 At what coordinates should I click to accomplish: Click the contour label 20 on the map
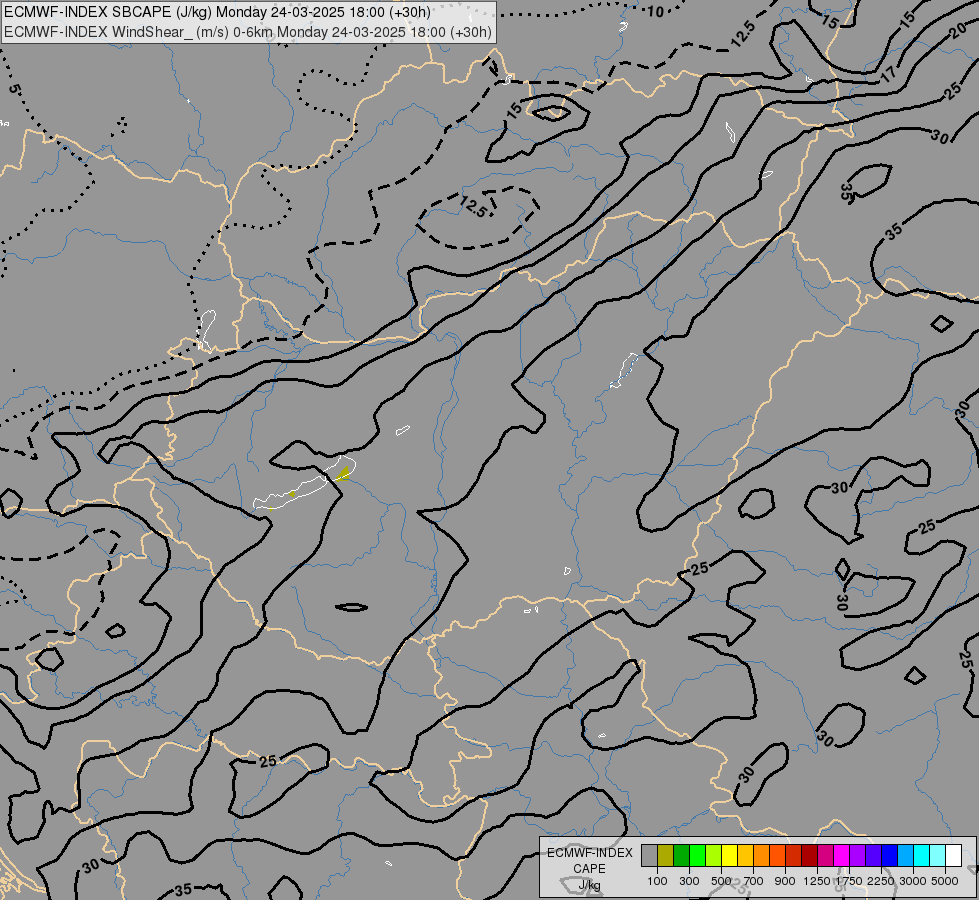point(958,31)
